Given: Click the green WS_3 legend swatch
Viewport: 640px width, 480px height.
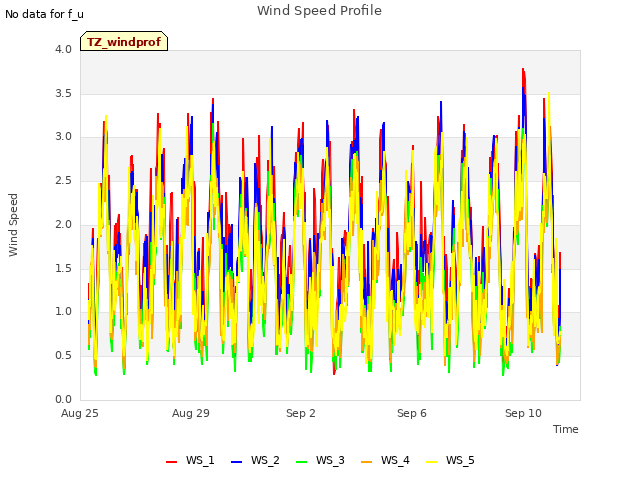Looking at the screenshot, I should (x=301, y=462).
